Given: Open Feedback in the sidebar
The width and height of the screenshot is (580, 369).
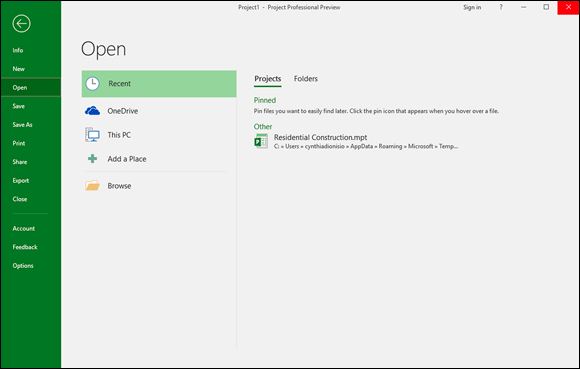Looking at the screenshot, I should [25, 247].
